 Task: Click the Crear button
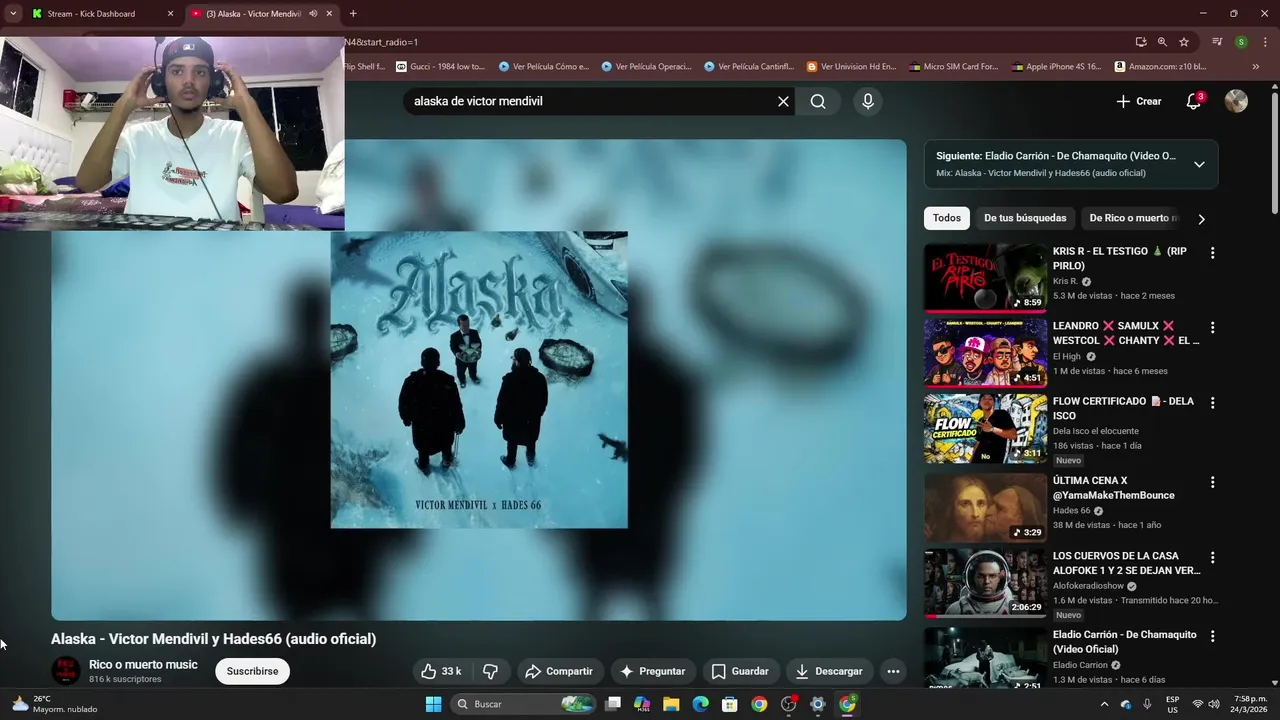[x=1139, y=101]
